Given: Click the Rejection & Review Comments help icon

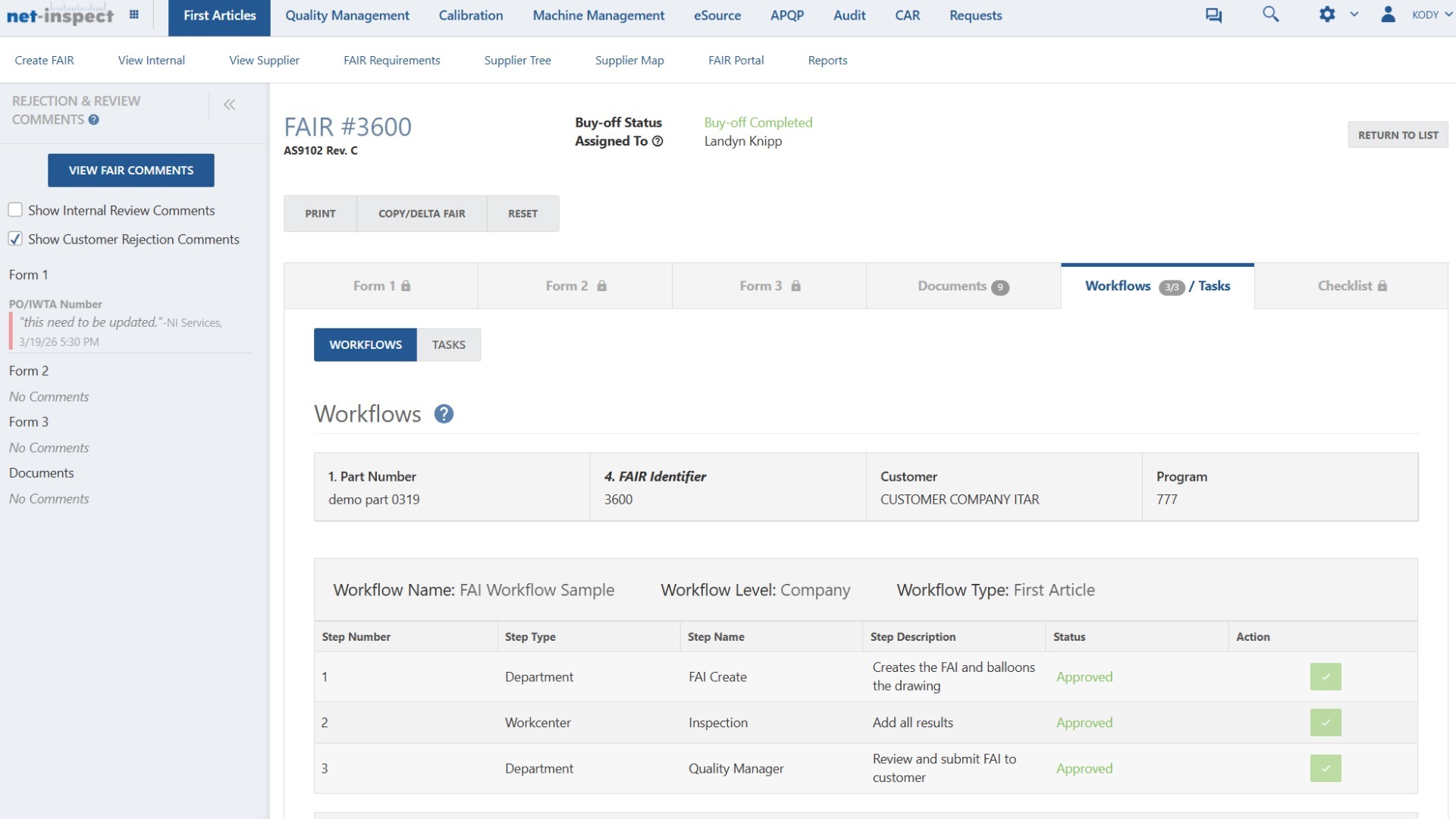Looking at the screenshot, I should click(x=93, y=119).
